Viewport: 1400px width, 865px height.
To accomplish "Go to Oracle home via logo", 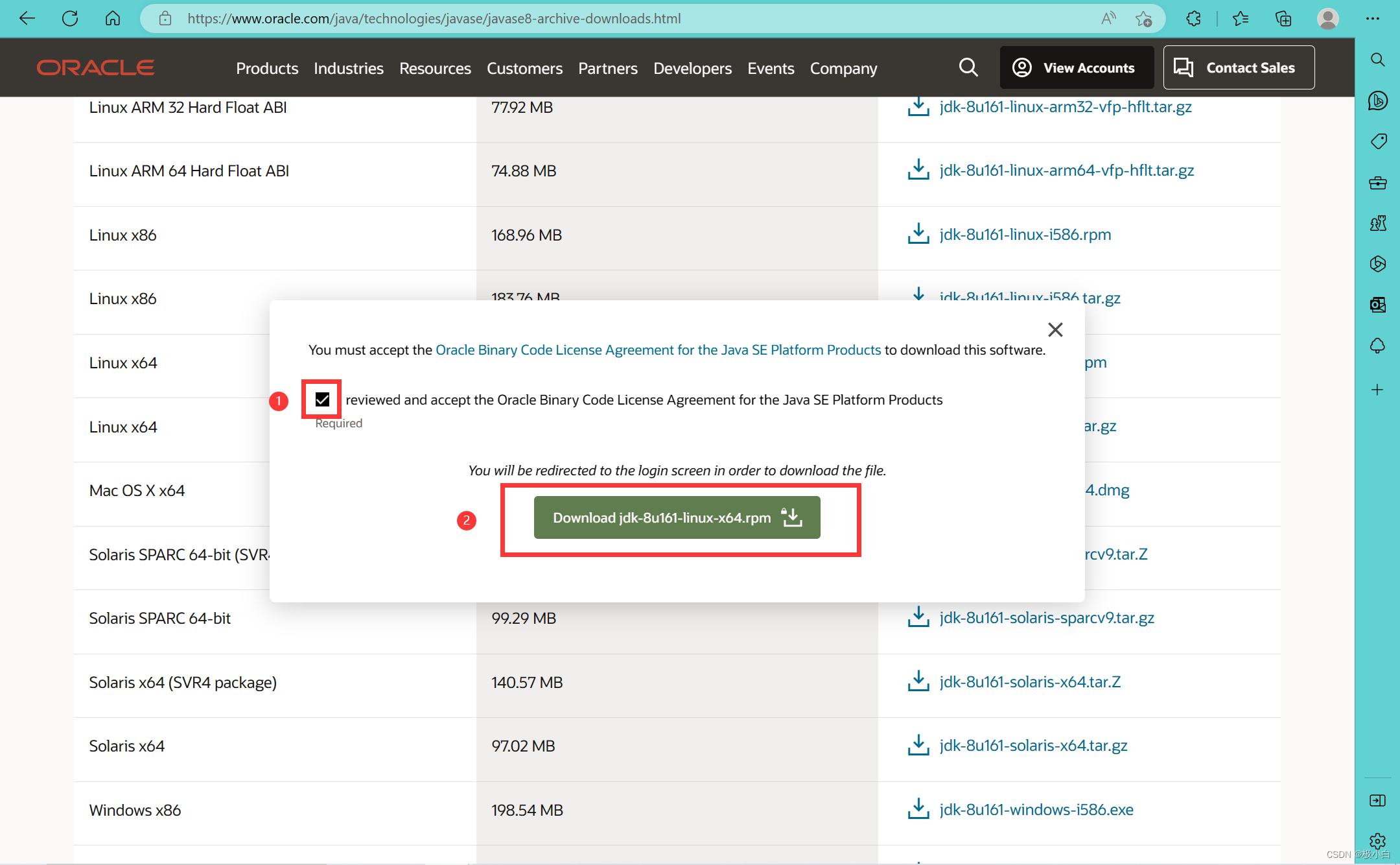I will pyautogui.click(x=95, y=67).
